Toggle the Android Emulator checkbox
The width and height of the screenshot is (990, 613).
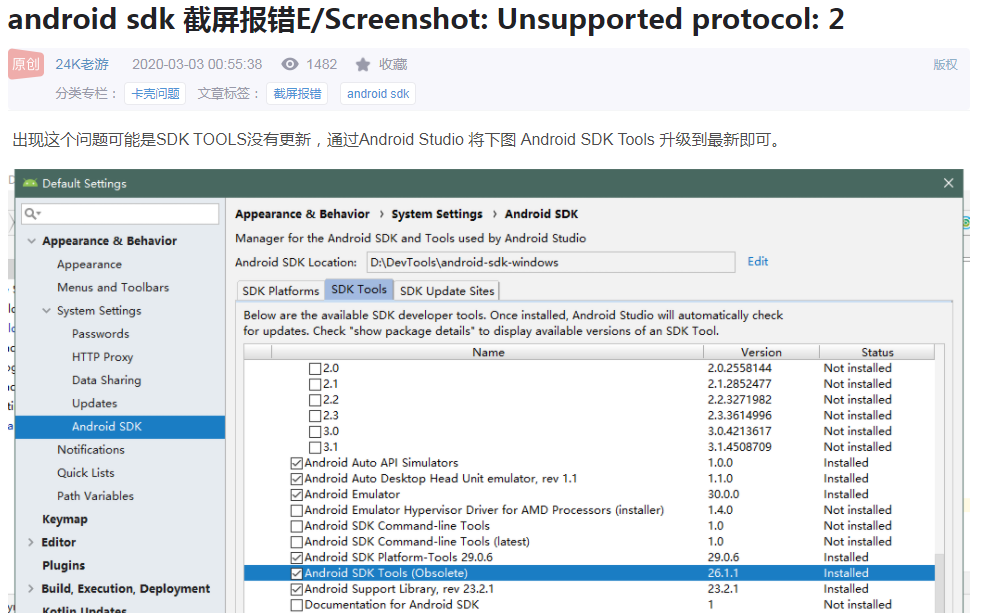click(297, 494)
